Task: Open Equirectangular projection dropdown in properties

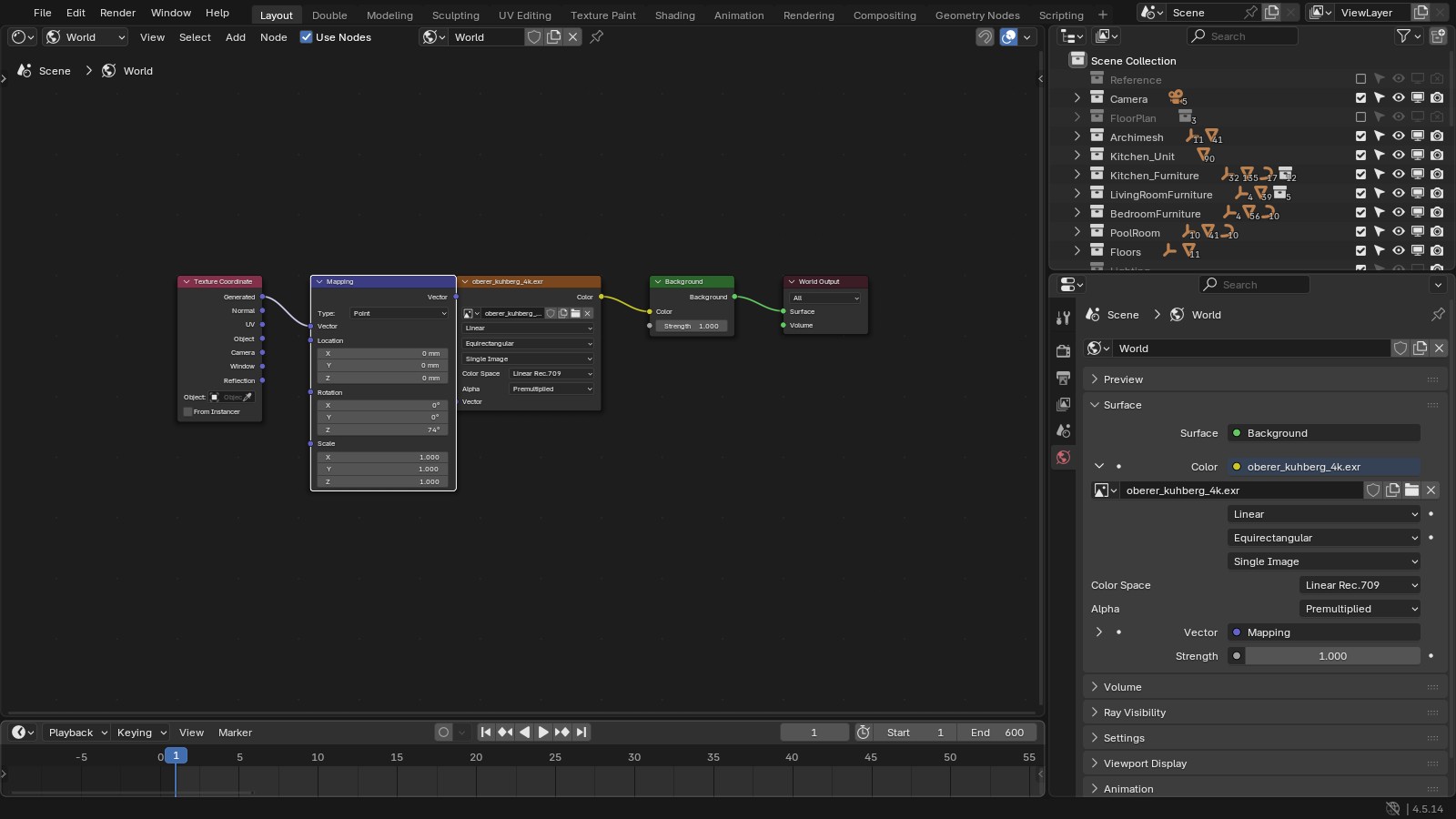Action: (1324, 538)
